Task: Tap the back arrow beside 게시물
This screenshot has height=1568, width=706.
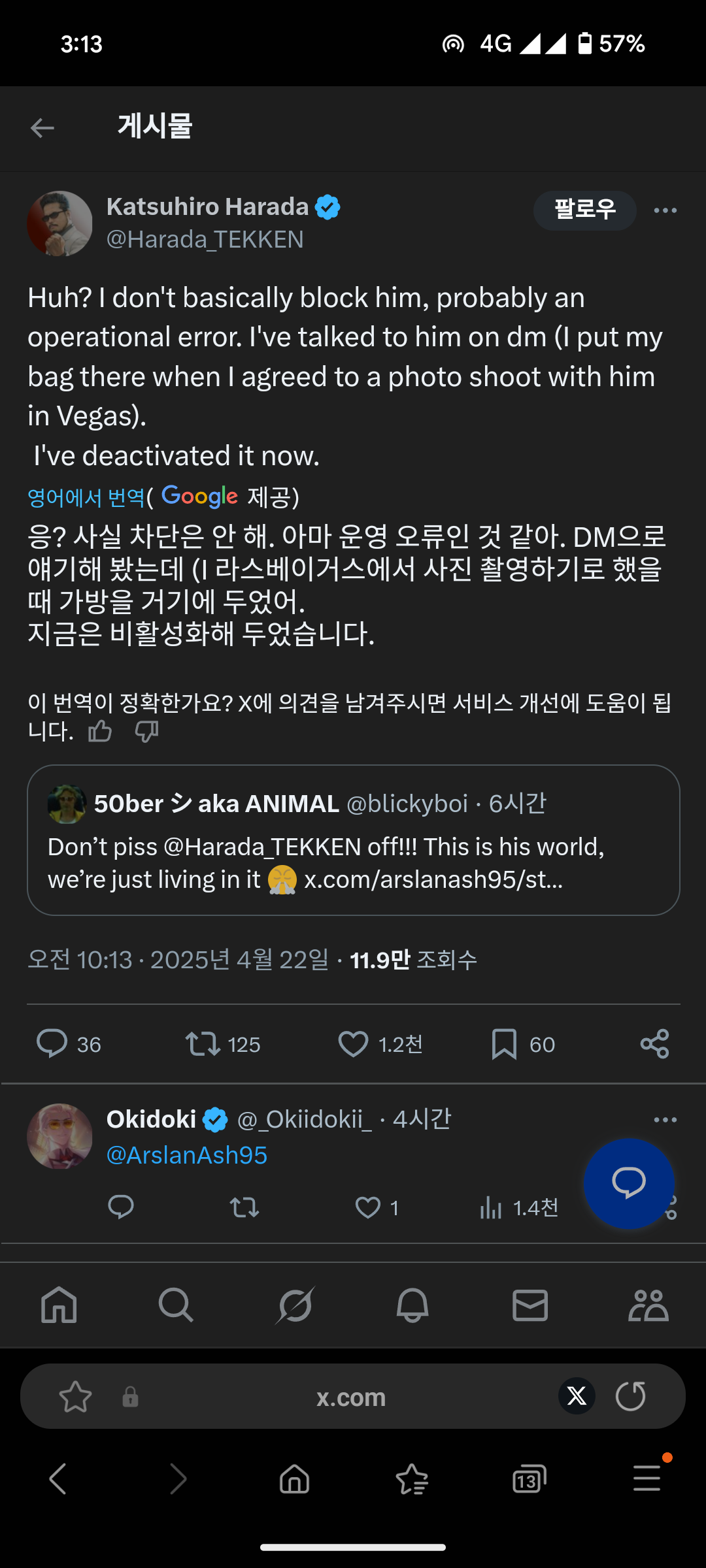Action: pyautogui.click(x=42, y=127)
